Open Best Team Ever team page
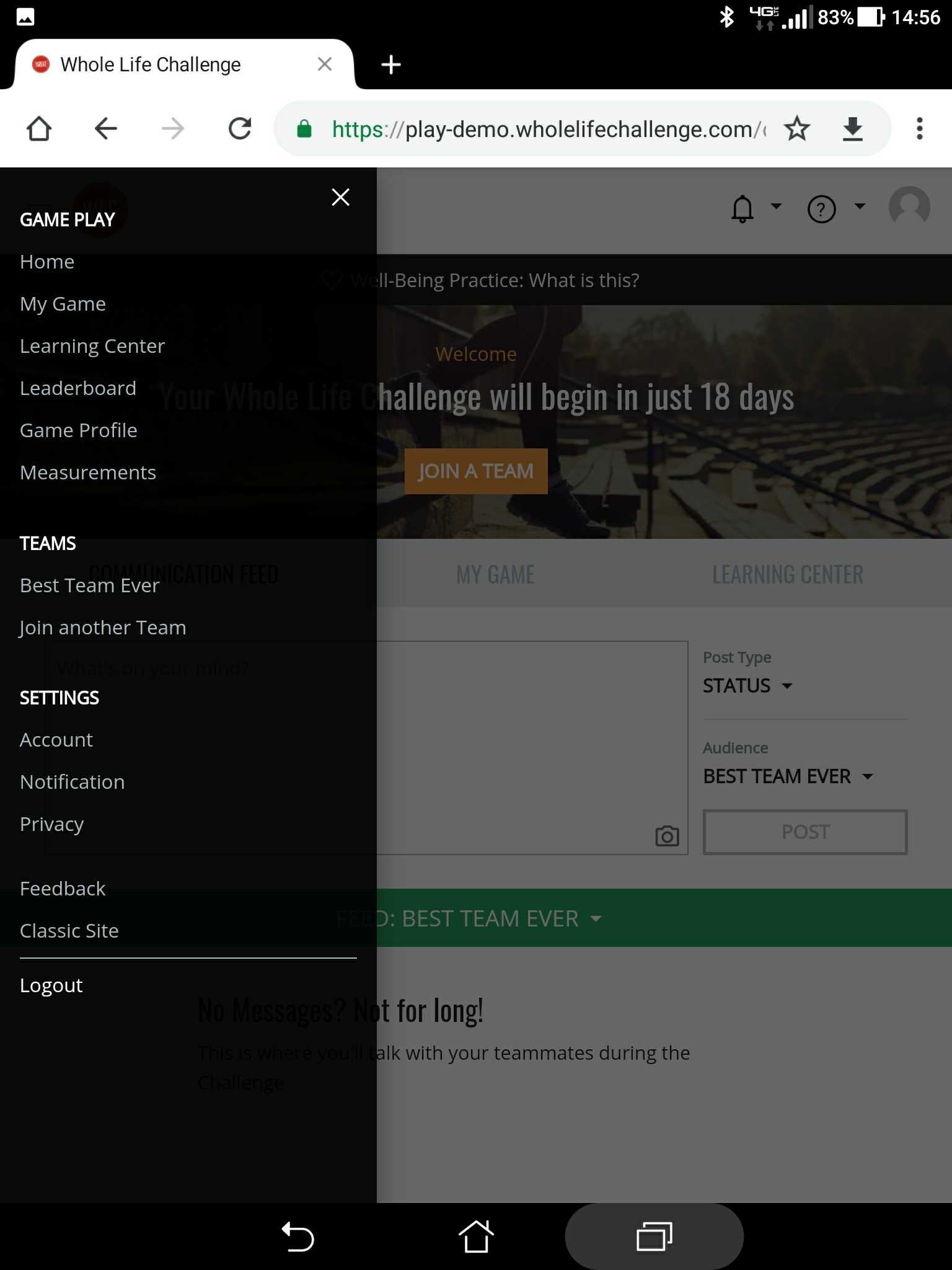This screenshot has width=952, height=1270. click(90, 585)
